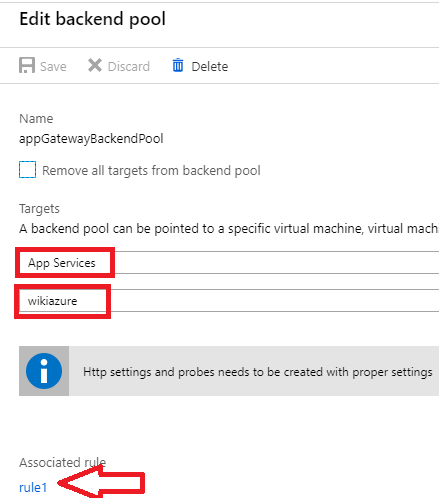Click the appGatewayBackendPool name value
Screen dimensions: 439x498
coord(91,139)
